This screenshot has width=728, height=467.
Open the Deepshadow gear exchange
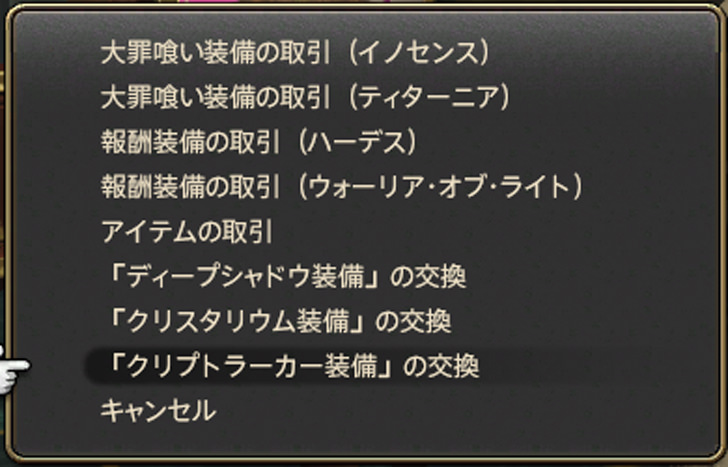click(x=285, y=276)
